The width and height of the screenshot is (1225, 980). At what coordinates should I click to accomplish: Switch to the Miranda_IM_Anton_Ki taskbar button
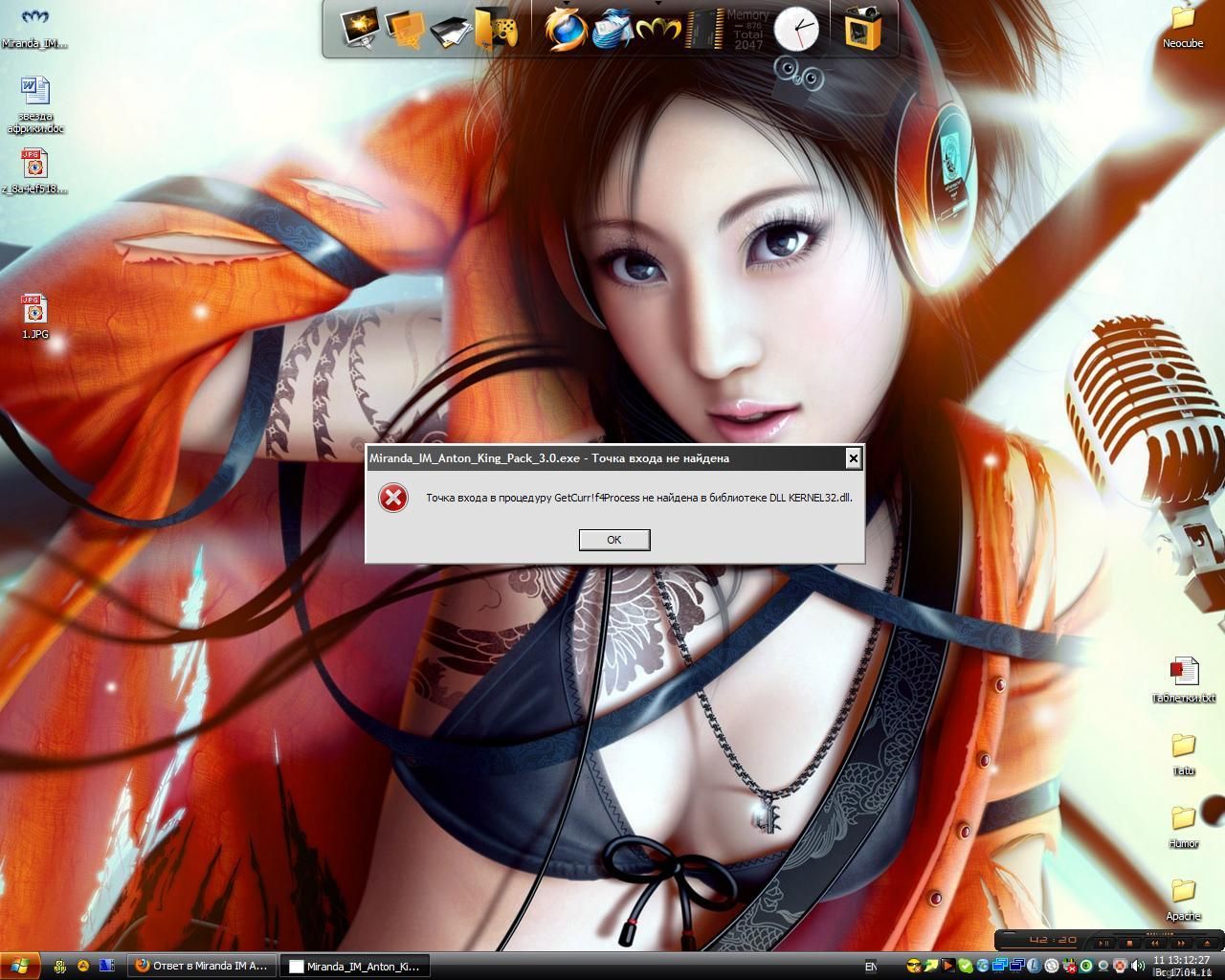coord(355,967)
